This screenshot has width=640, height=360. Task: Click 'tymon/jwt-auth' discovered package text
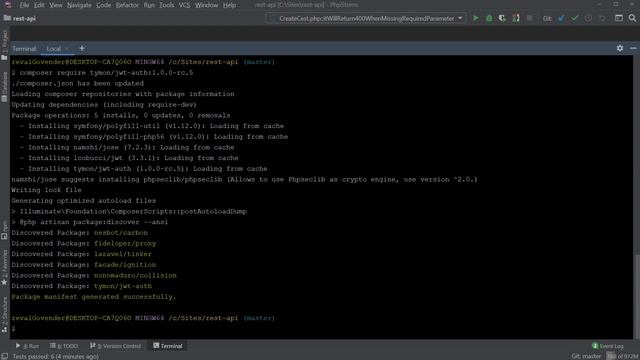pyautogui.click(x=123, y=286)
